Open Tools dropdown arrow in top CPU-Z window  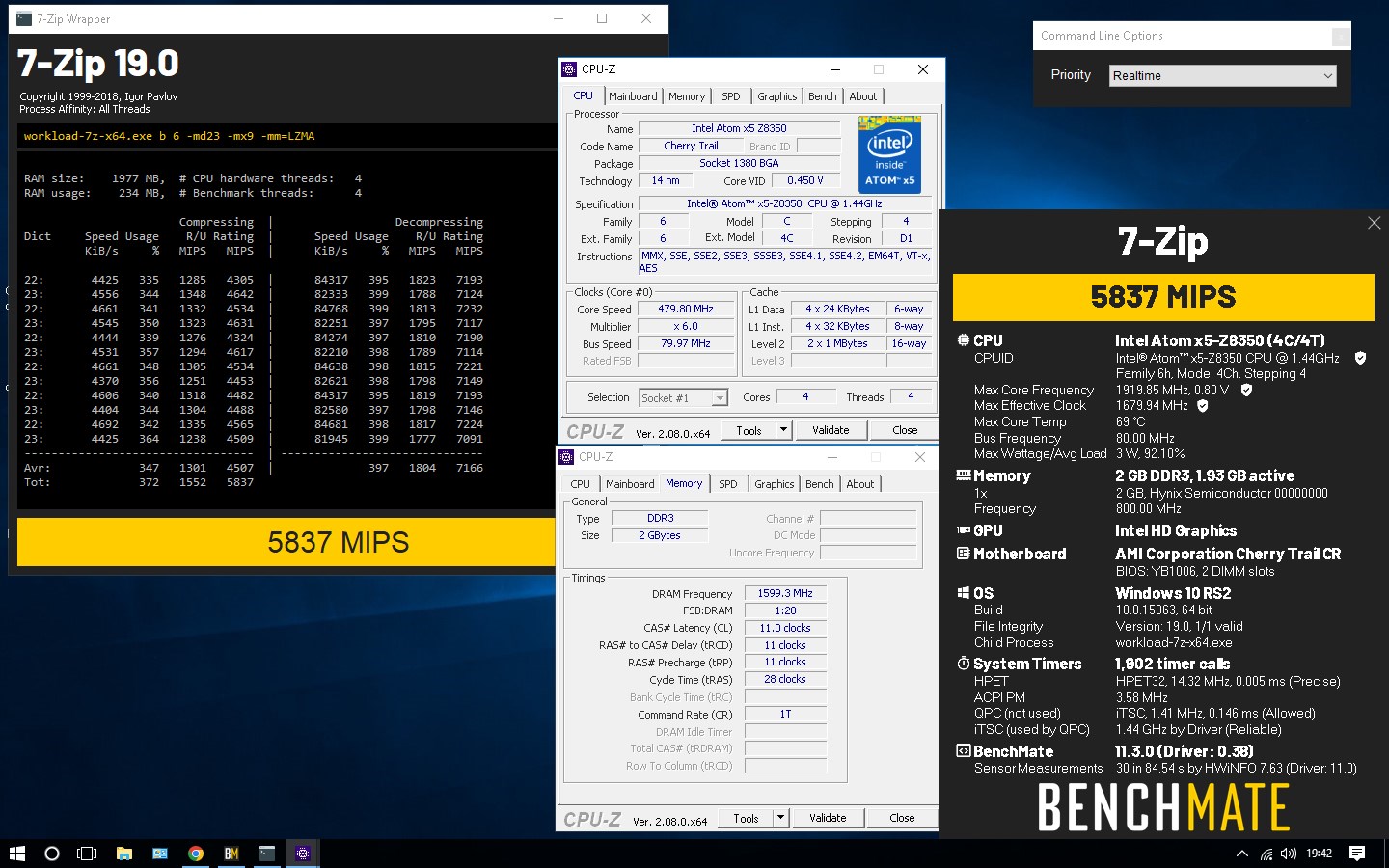tap(783, 430)
